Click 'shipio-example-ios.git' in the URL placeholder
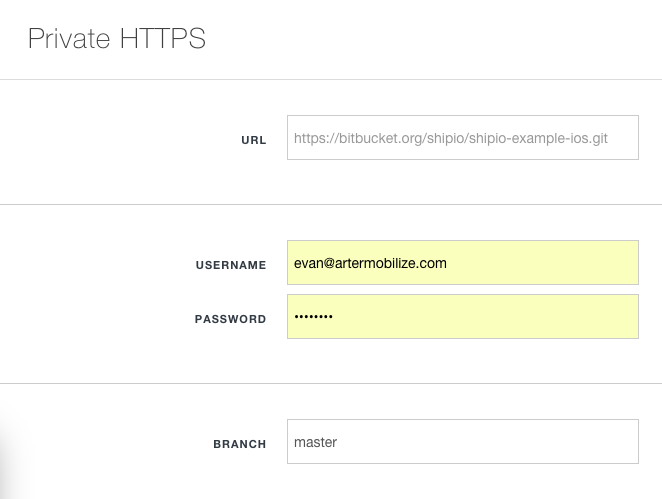 (x=538, y=138)
